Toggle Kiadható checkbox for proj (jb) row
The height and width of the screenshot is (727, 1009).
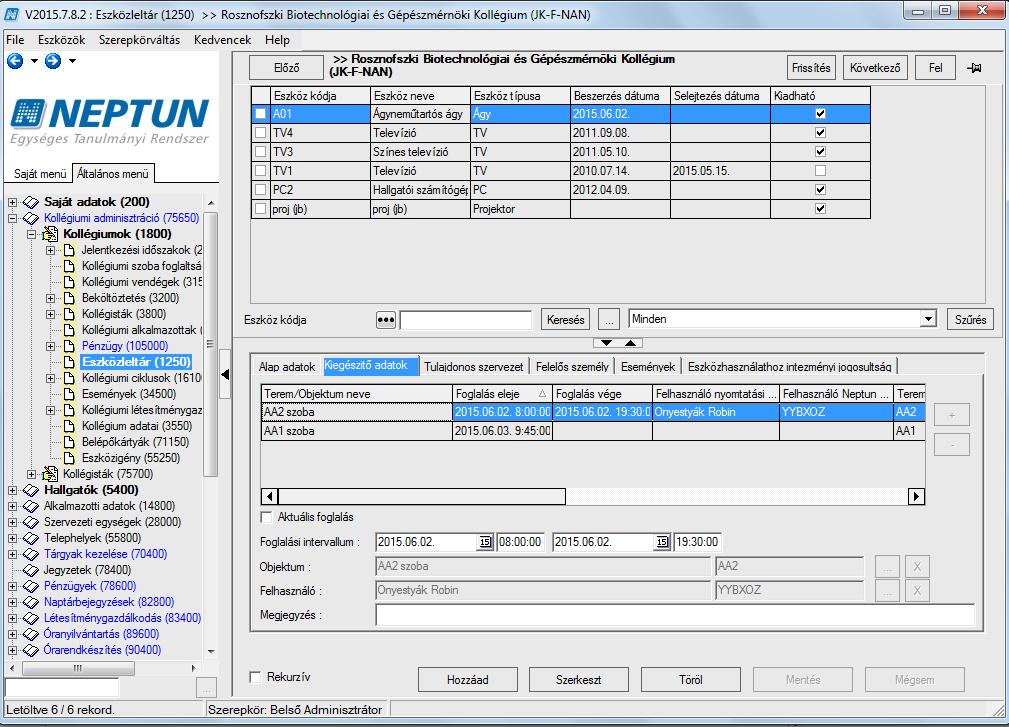820,209
